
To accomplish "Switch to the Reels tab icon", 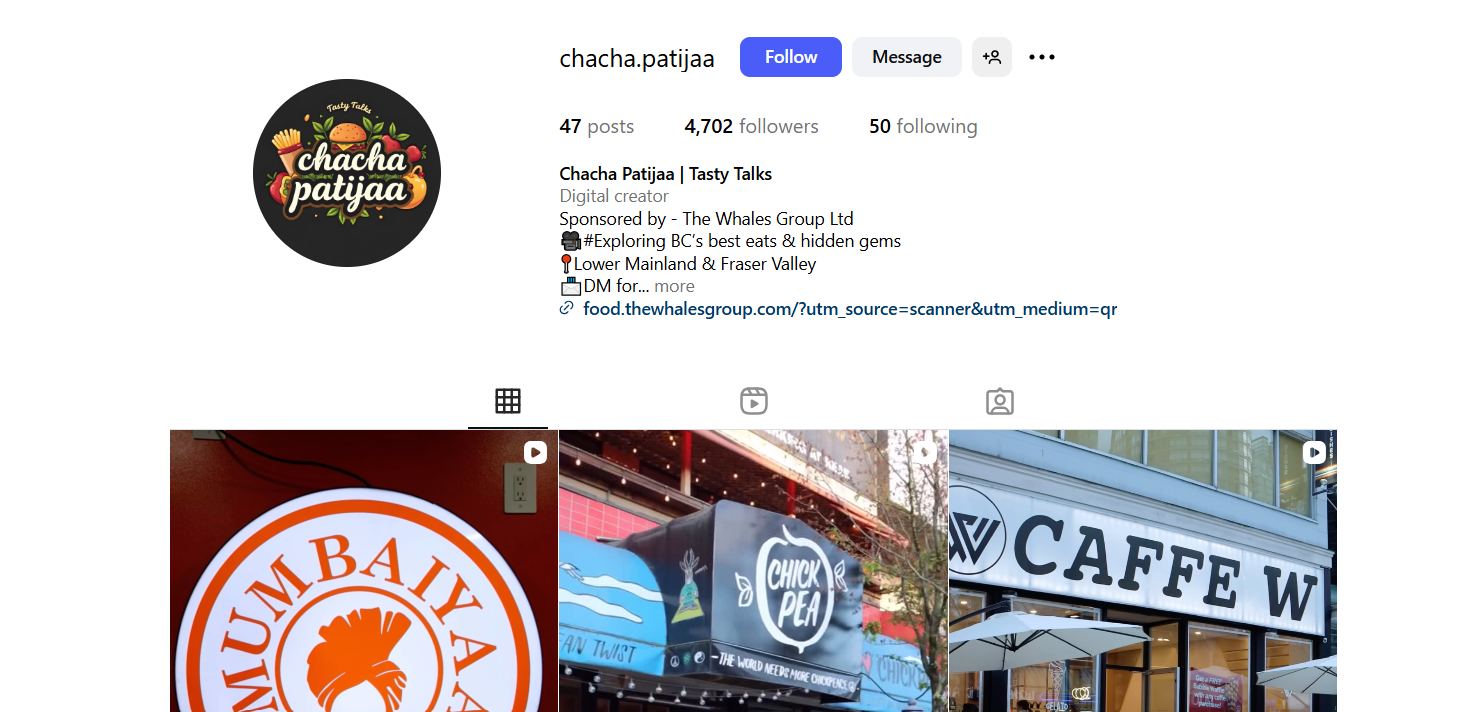I will (x=754, y=401).
